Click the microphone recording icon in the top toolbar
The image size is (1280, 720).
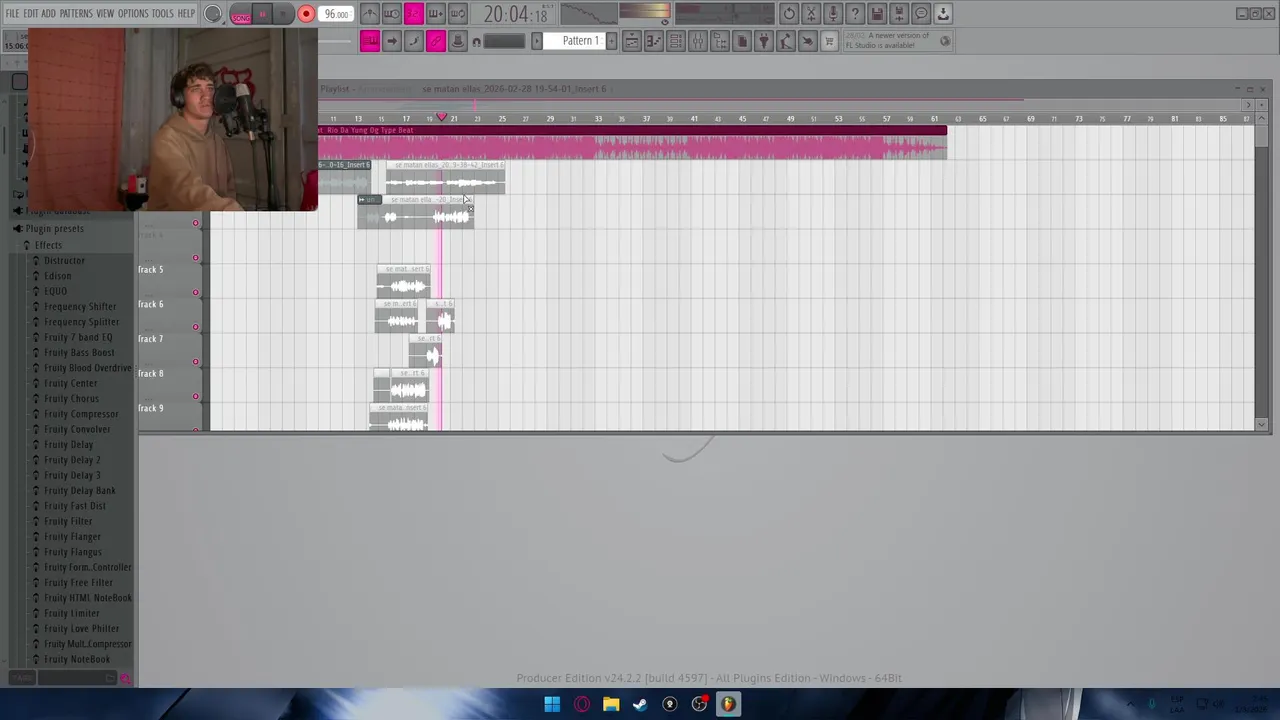pos(833,14)
